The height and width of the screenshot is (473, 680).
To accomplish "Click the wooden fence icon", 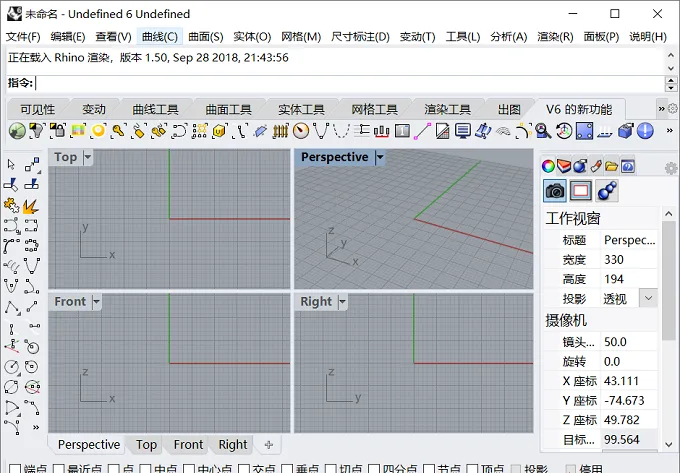I will [x=281, y=130].
